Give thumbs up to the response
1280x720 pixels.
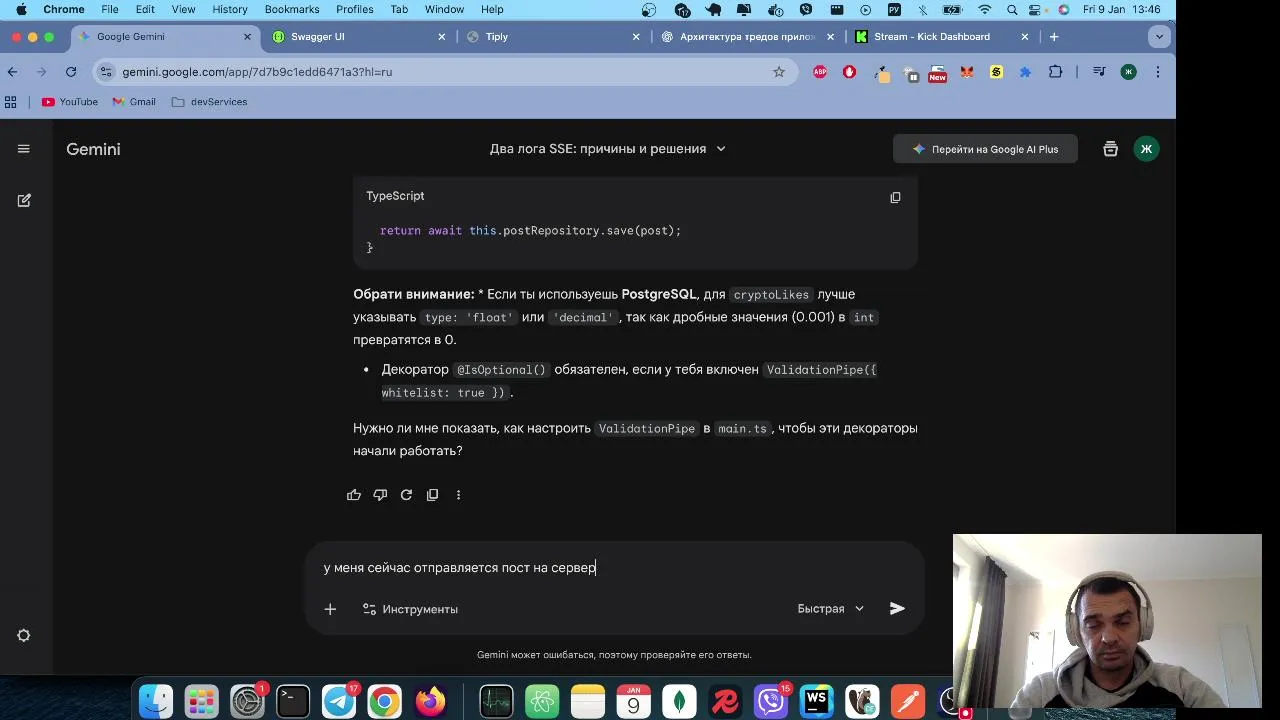354,495
